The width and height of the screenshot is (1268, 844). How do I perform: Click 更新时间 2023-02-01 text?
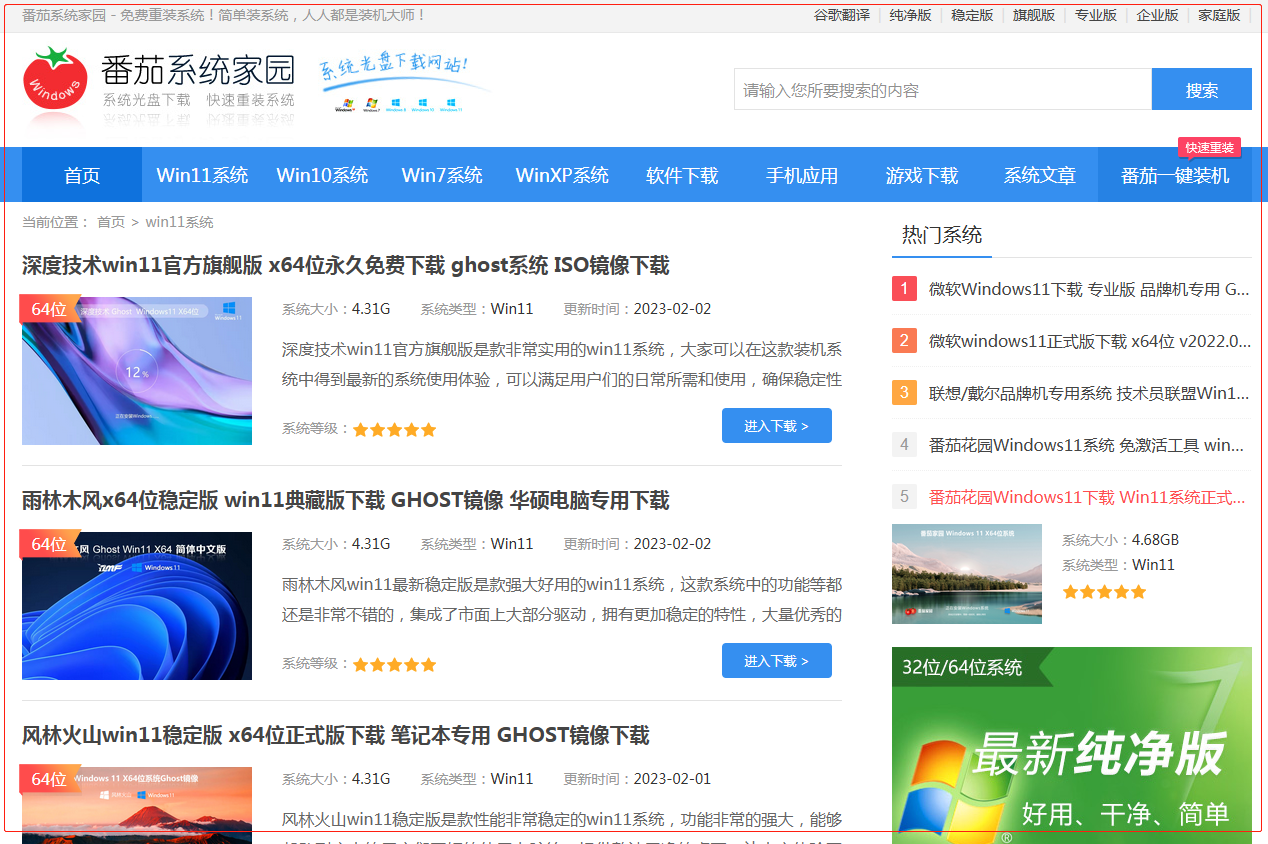tap(637, 779)
